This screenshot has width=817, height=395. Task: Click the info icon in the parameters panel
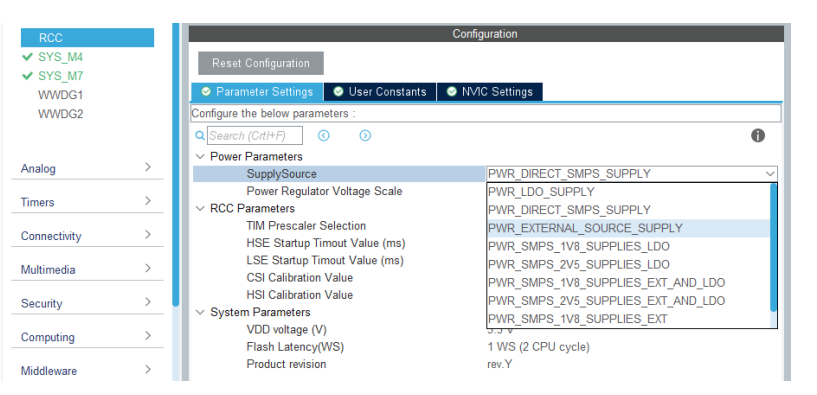pyautogui.click(x=758, y=135)
